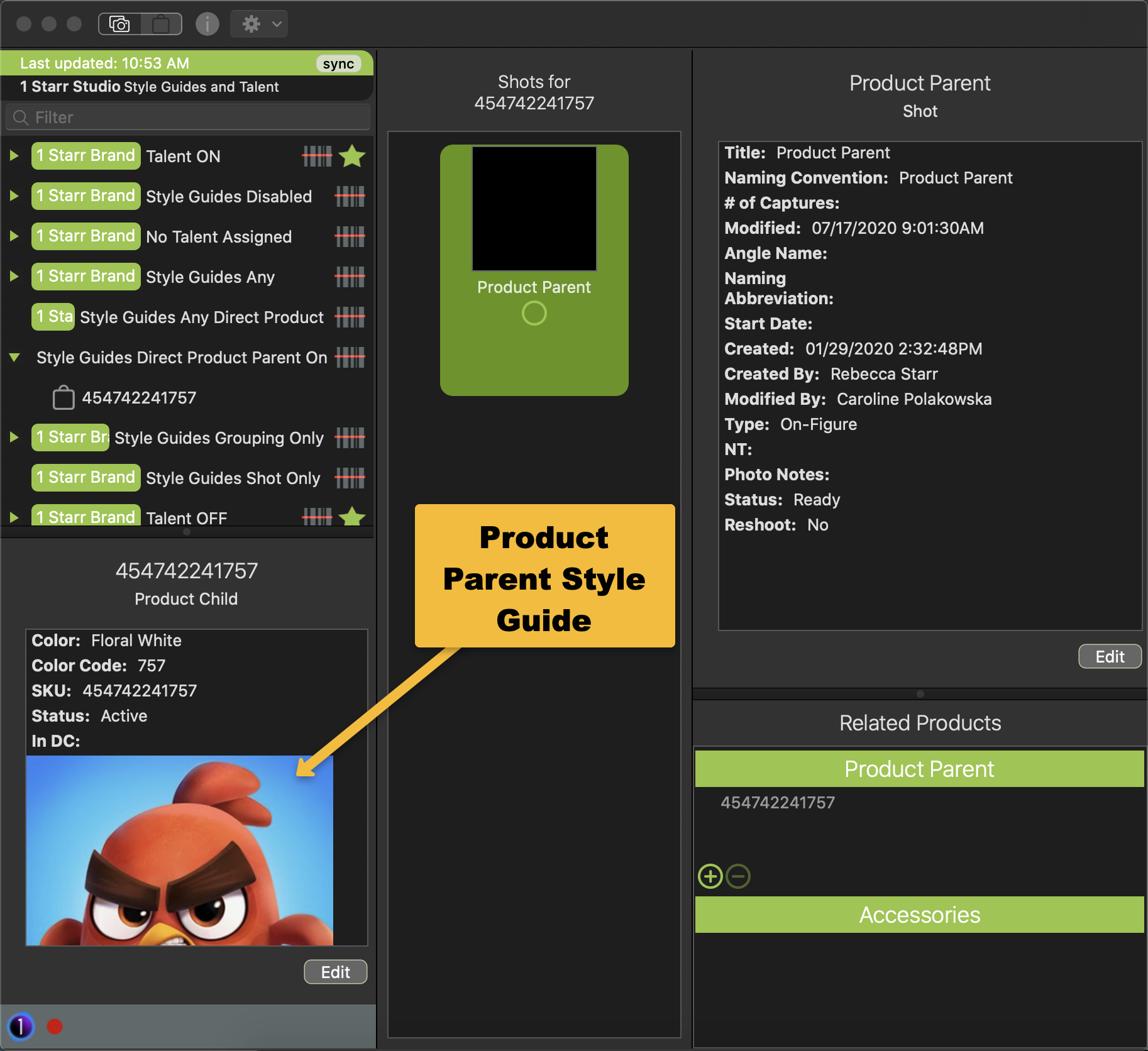The width and height of the screenshot is (1148, 1051).
Task: Click the Shots for 454742241757 heading
Action: coord(534,92)
